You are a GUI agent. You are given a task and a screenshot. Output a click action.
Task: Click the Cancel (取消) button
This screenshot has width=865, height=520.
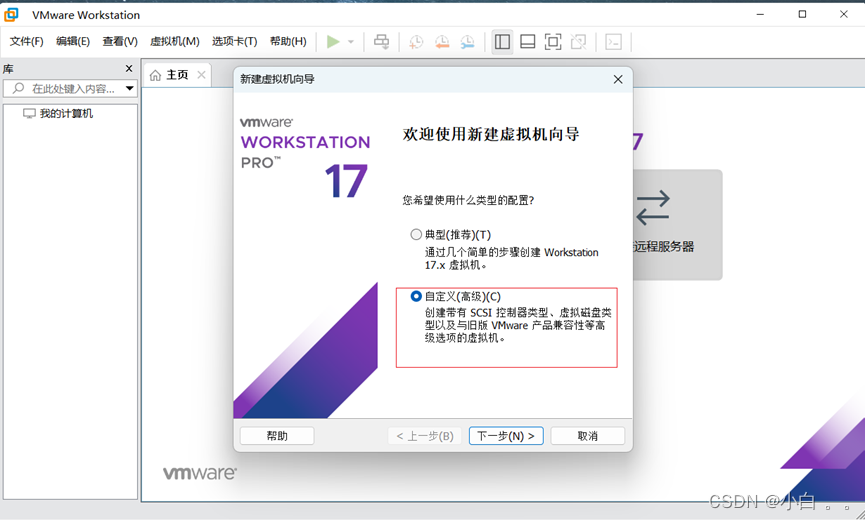[588, 436]
